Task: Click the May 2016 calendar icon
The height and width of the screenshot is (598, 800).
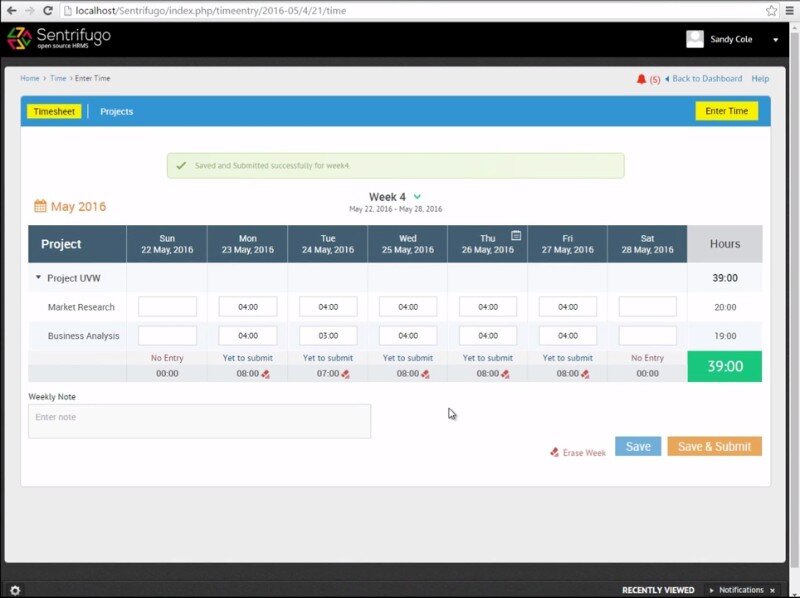Action: (40, 206)
